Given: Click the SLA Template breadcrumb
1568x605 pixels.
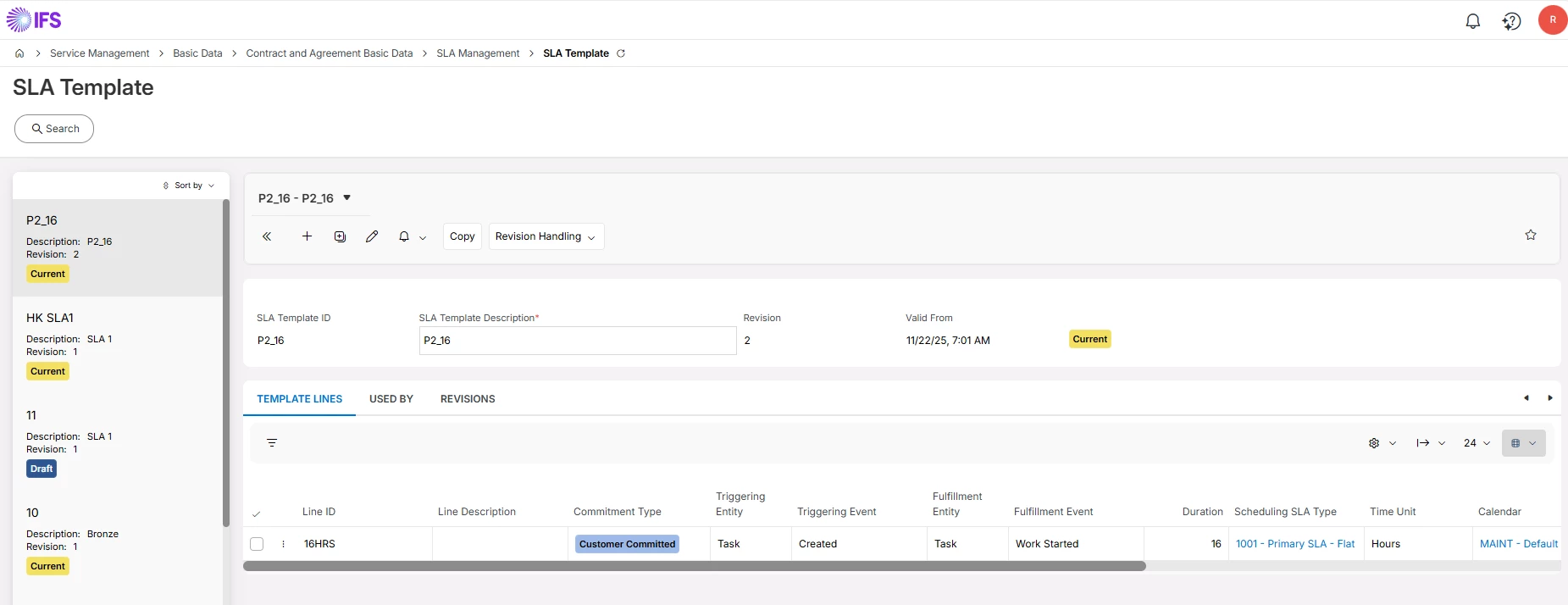Looking at the screenshot, I should tap(576, 53).
